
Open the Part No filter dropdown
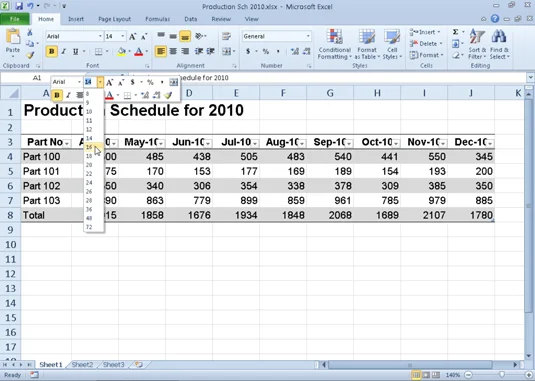pyautogui.click(x=67, y=143)
